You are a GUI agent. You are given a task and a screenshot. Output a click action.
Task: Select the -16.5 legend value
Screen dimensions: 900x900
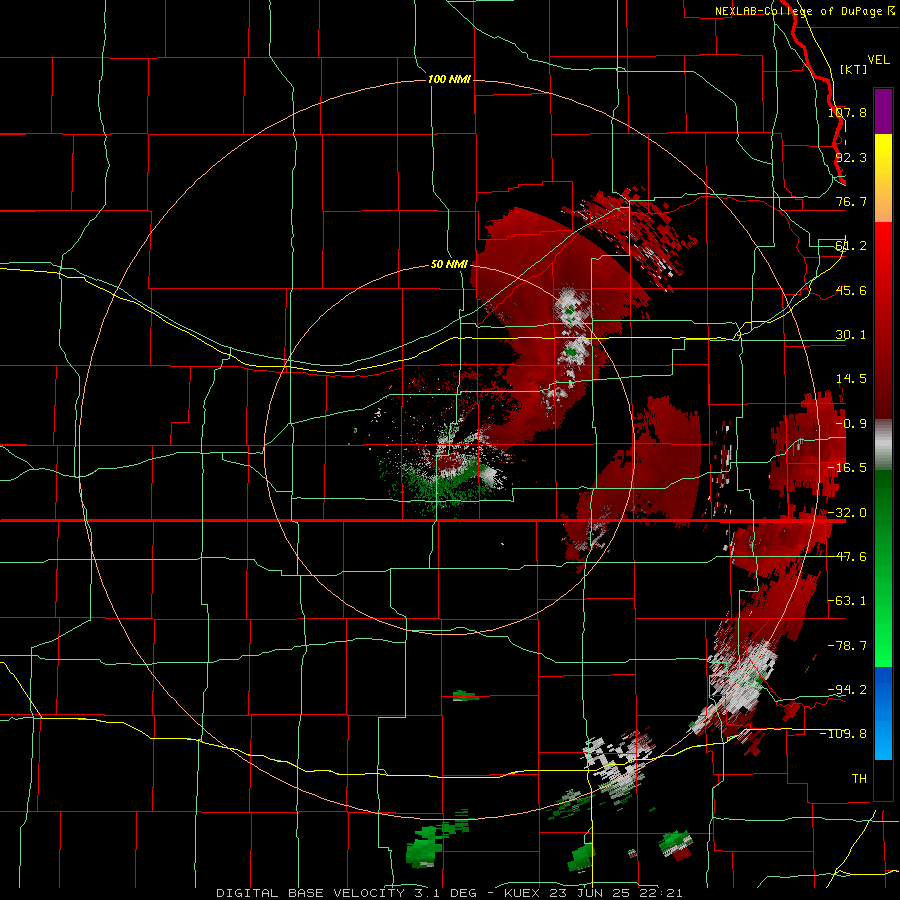847,468
